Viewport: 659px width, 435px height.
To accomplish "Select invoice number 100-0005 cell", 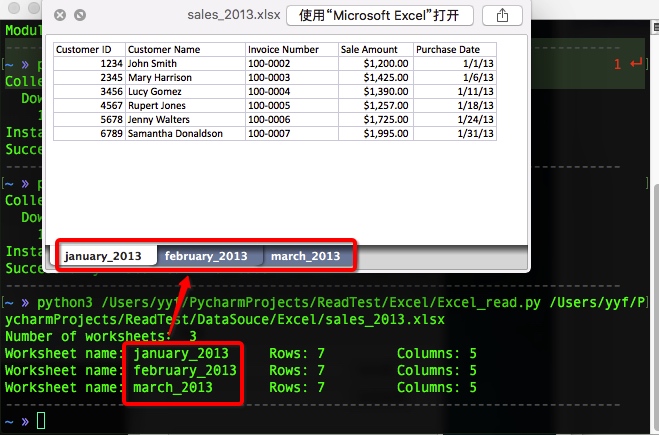I will click(291, 105).
